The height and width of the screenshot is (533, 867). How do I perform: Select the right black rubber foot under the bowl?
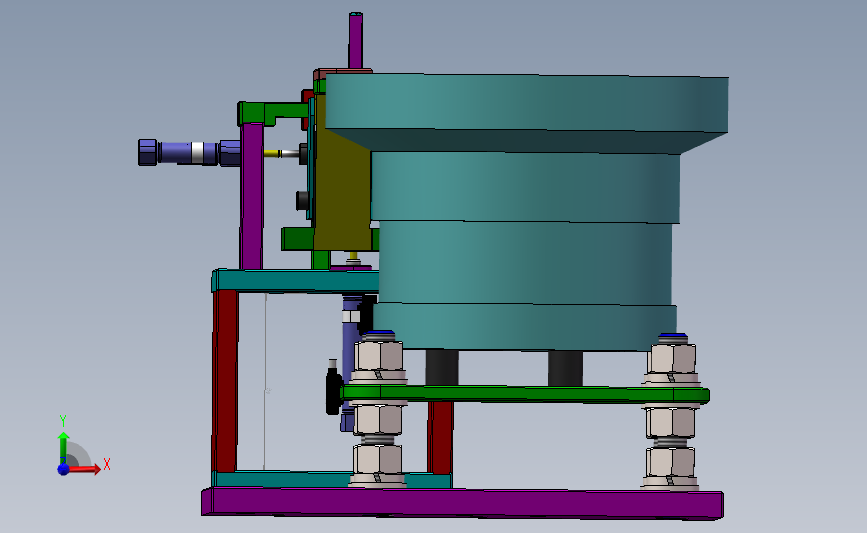tap(565, 368)
